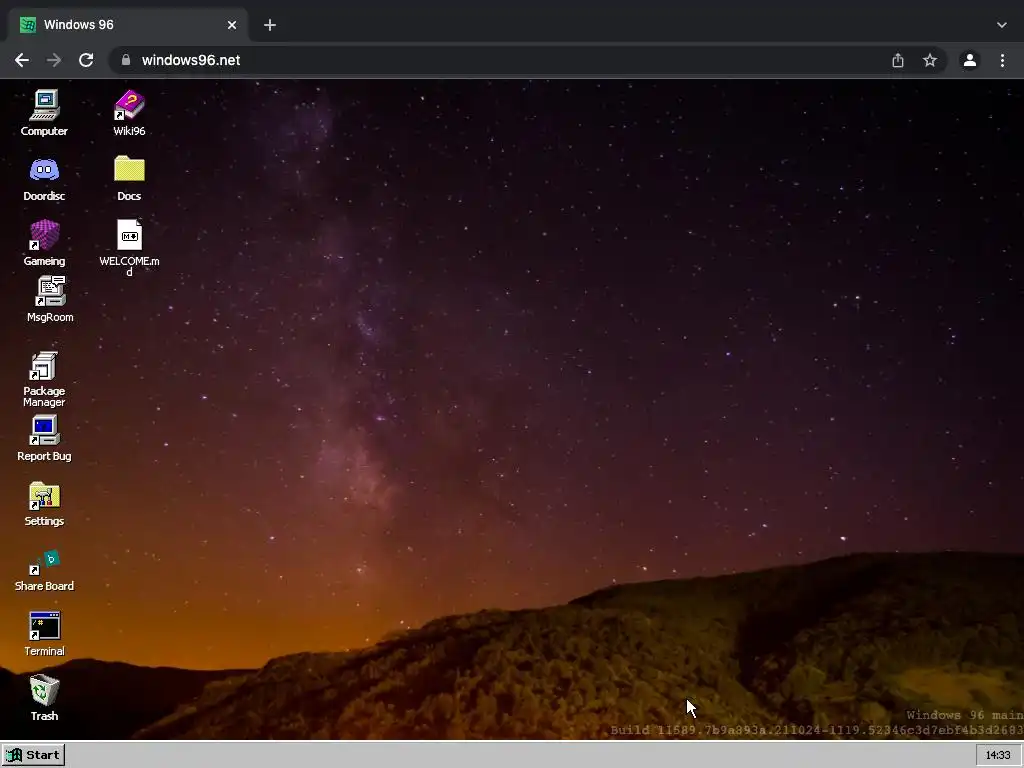Select the Windows 96 browser tab
The image size is (1024, 768).
pos(128,25)
